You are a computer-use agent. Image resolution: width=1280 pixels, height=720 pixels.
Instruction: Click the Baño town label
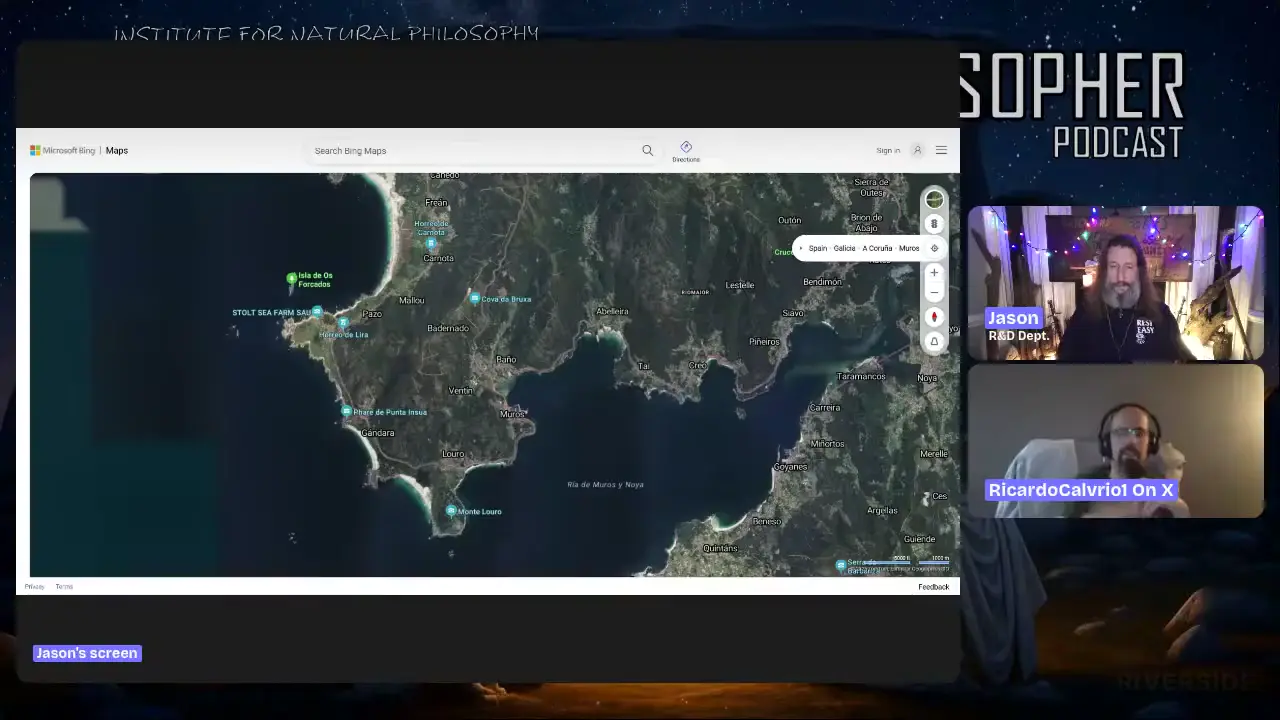[506, 359]
